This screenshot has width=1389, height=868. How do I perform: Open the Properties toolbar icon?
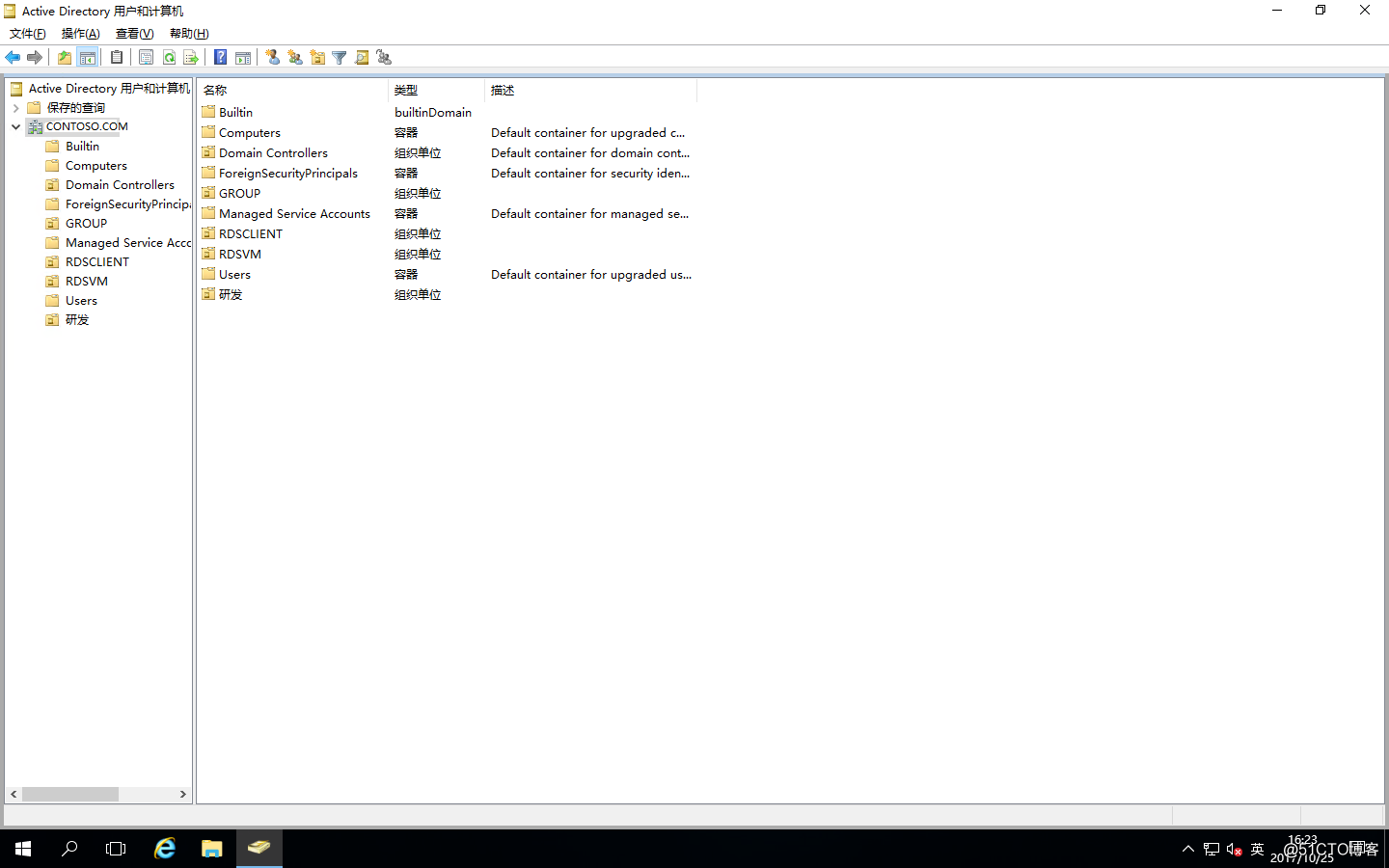[147, 58]
